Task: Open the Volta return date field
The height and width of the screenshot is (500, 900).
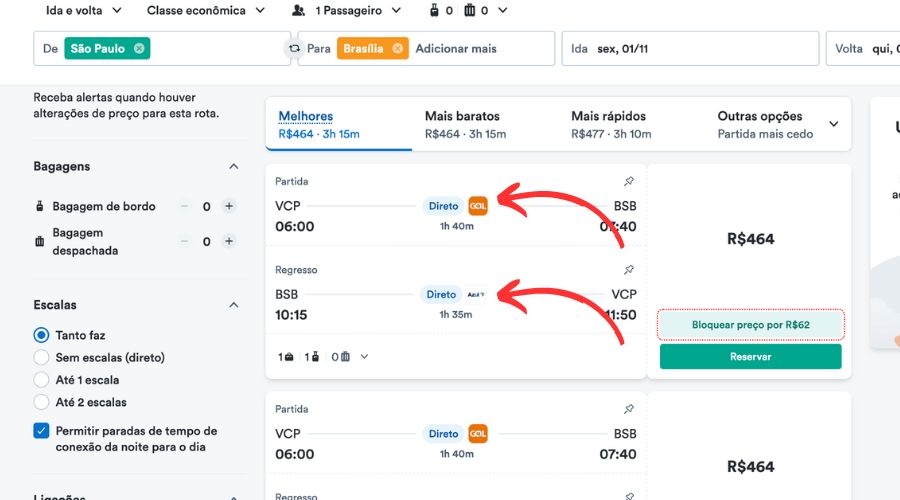Action: click(863, 49)
